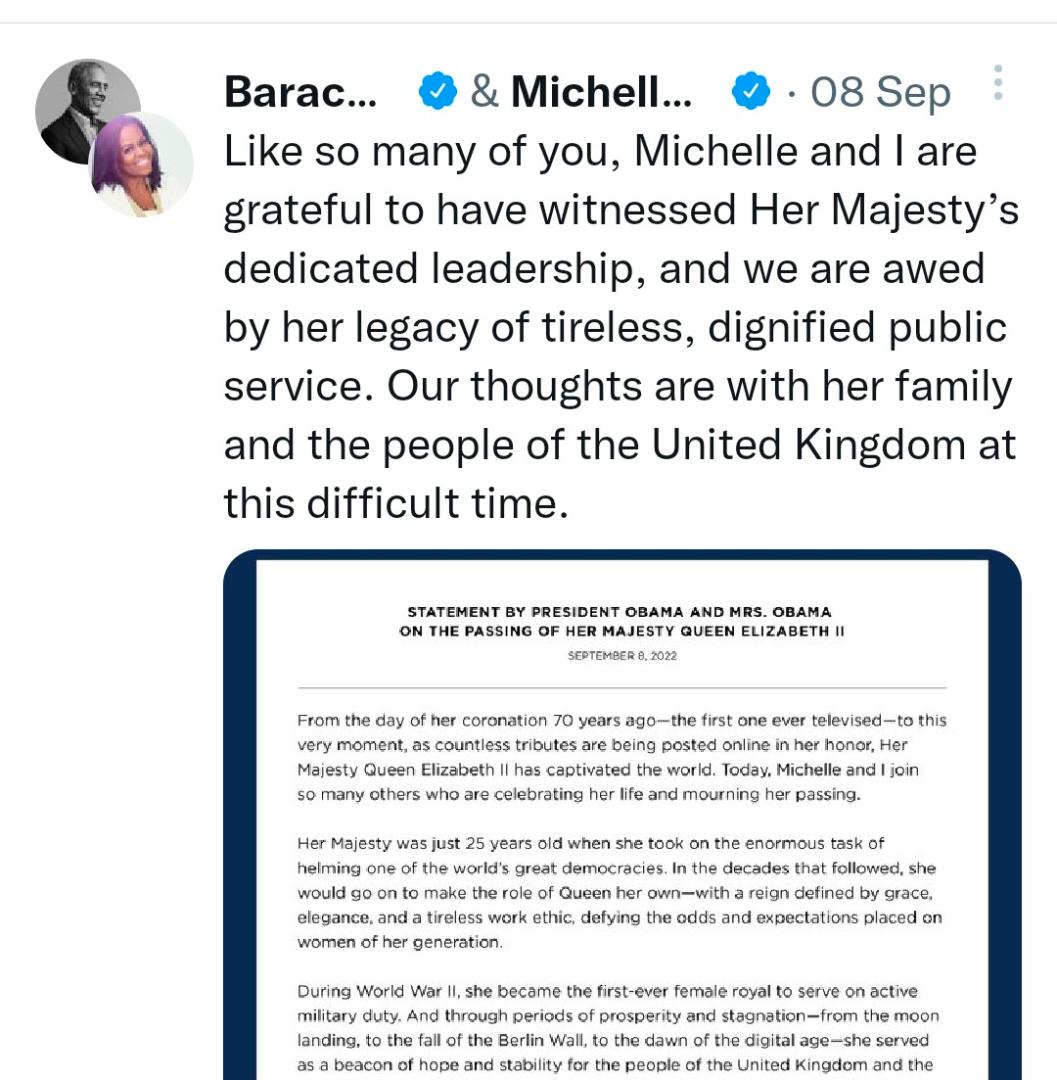Click the "08 Sep" tweet timestamp
Image resolution: width=1057 pixels, height=1080 pixels.
pyautogui.click(x=880, y=92)
